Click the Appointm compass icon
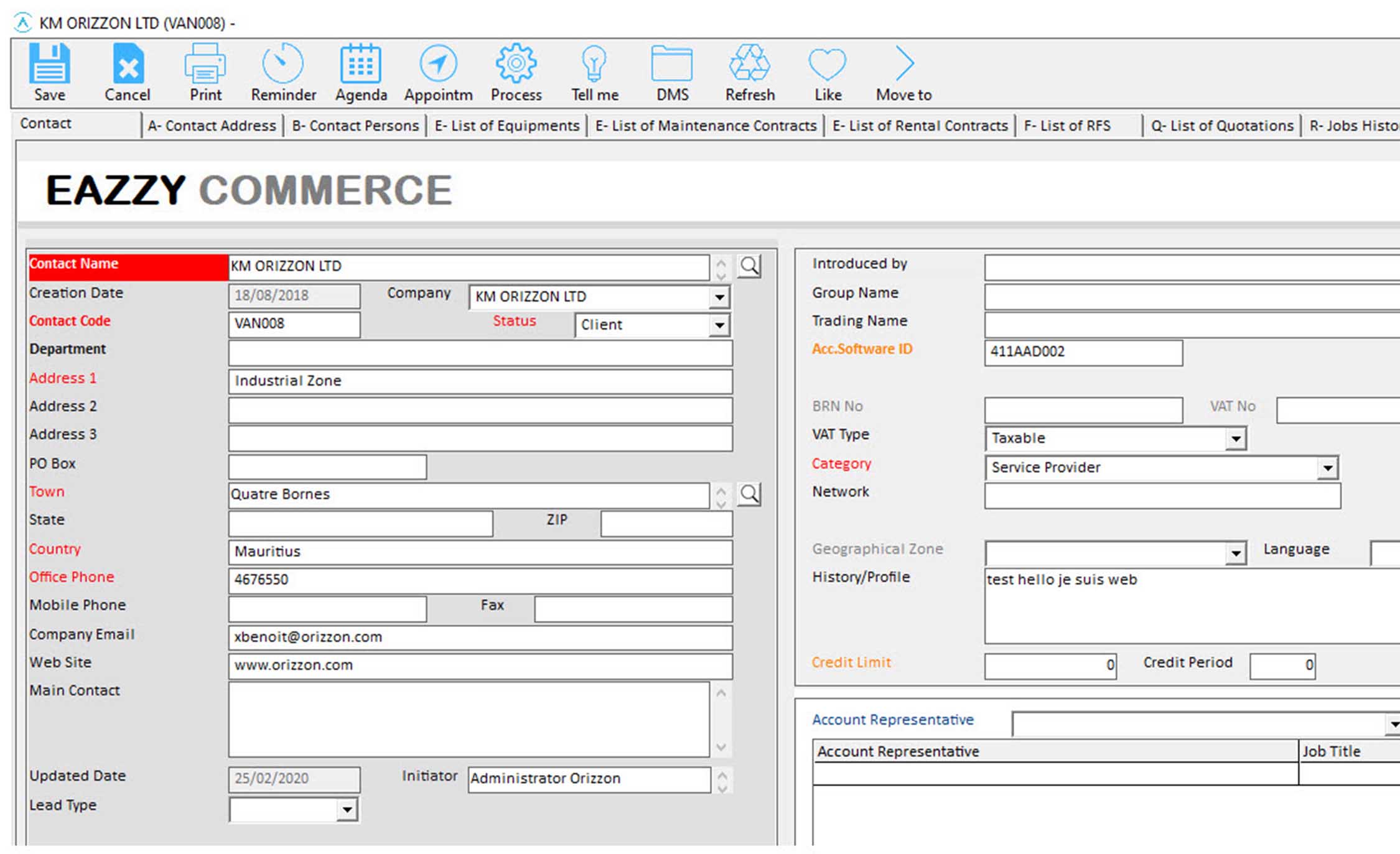 coord(438,63)
